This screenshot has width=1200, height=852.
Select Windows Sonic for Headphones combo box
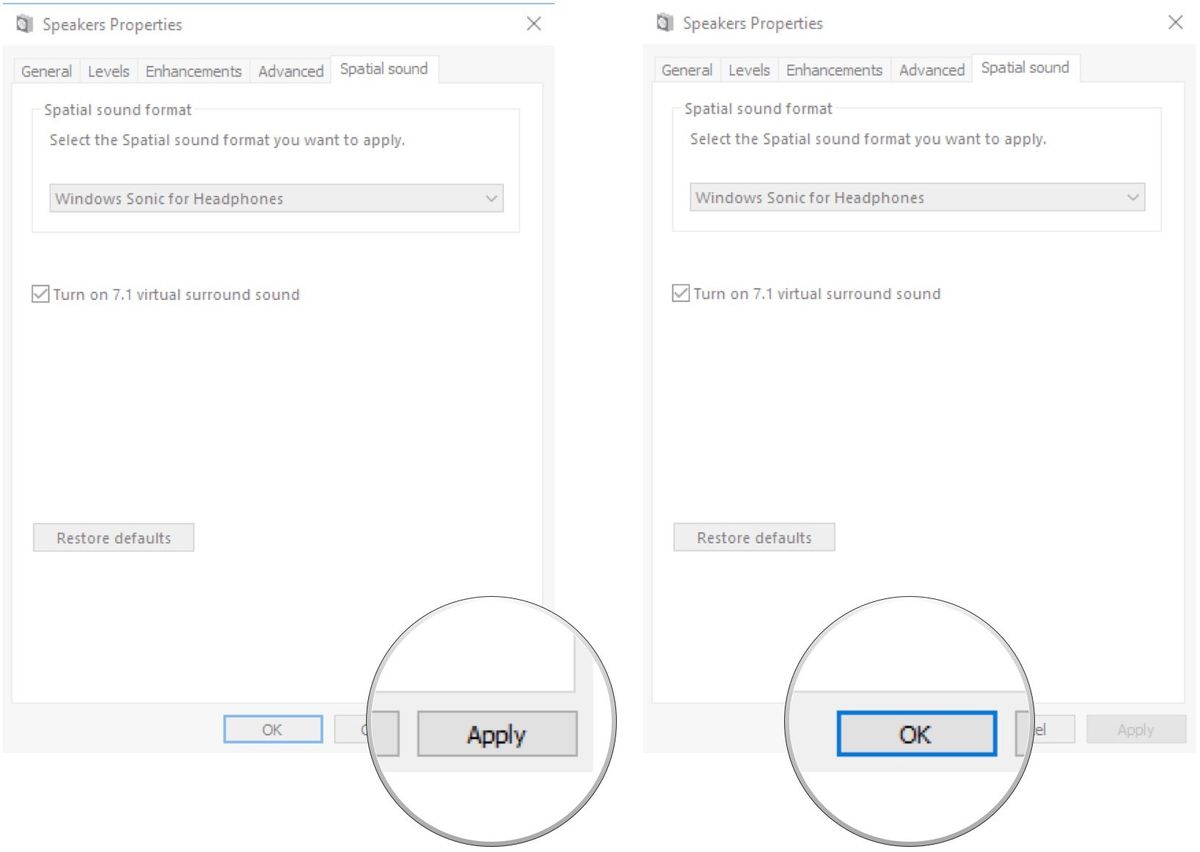click(275, 198)
